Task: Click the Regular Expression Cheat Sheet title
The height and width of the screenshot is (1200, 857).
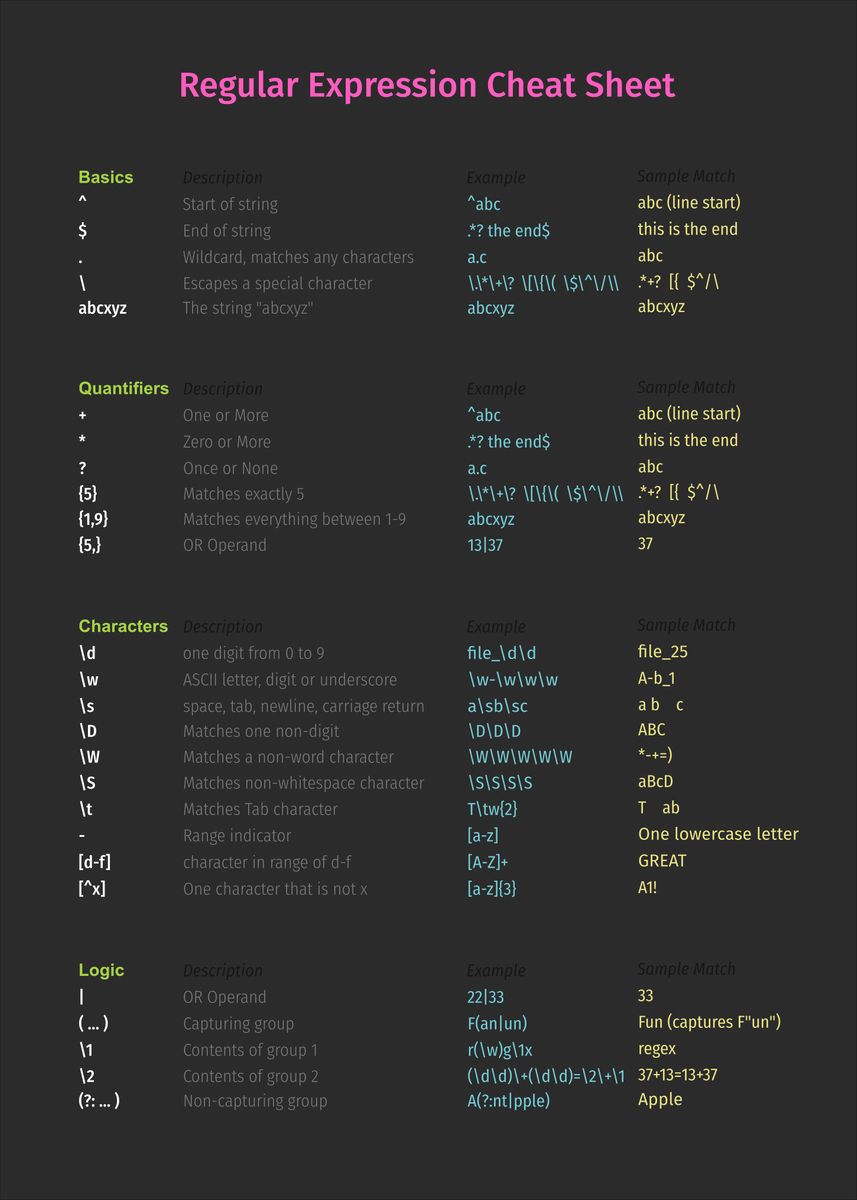Action: point(427,85)
